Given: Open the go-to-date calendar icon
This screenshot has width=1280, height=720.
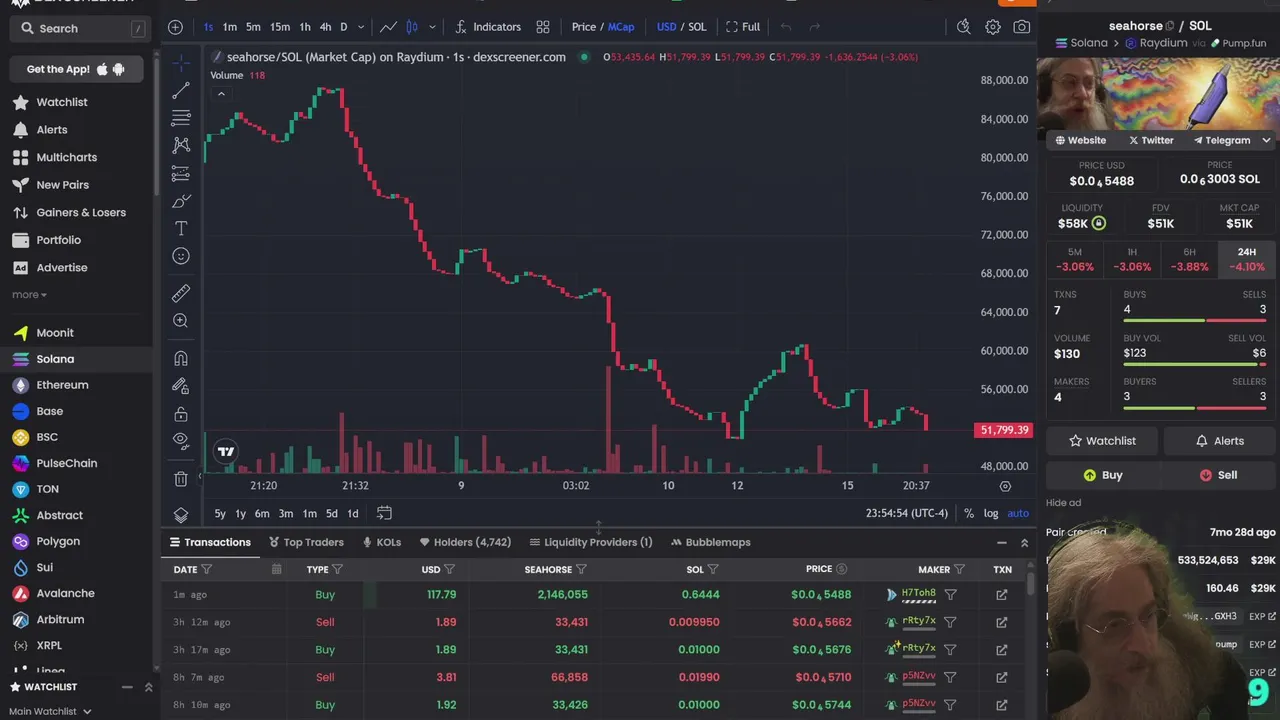Looking at the screenshot, I should [384, 513].
